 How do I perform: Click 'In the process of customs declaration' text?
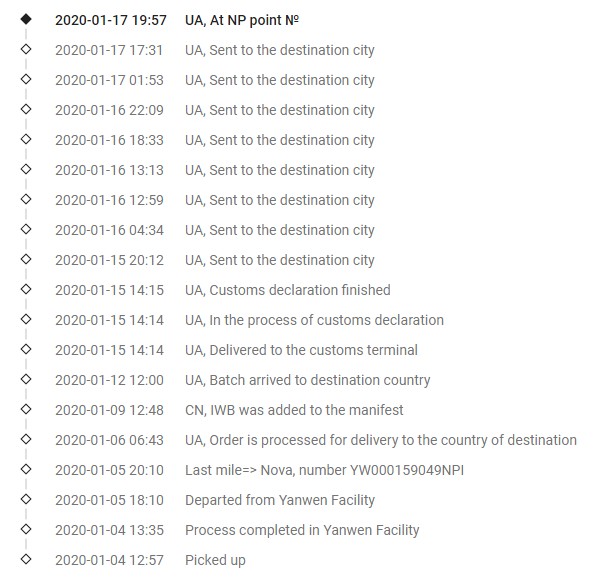[x=326, y=320]
